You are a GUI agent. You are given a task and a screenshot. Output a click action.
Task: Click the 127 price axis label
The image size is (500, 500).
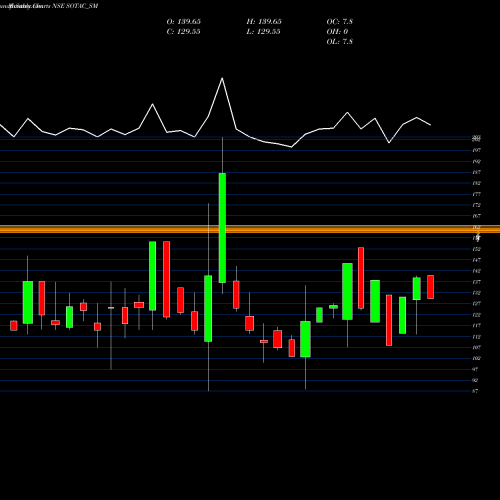pos(477,304)
